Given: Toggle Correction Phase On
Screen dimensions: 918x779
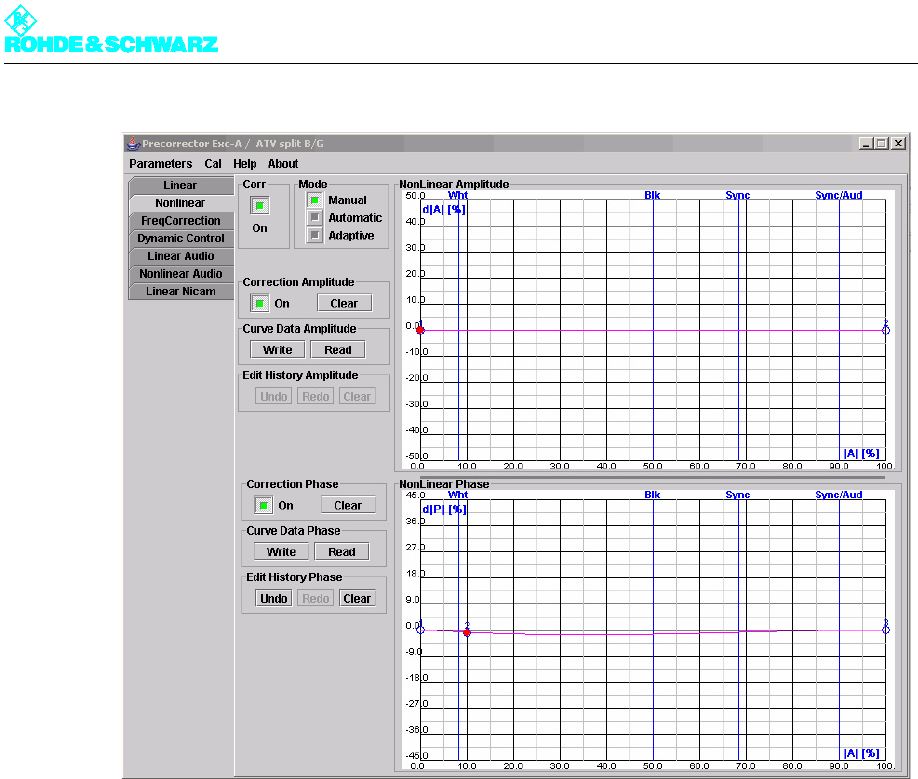Looking at the screenshot, I should click(264, 505).
